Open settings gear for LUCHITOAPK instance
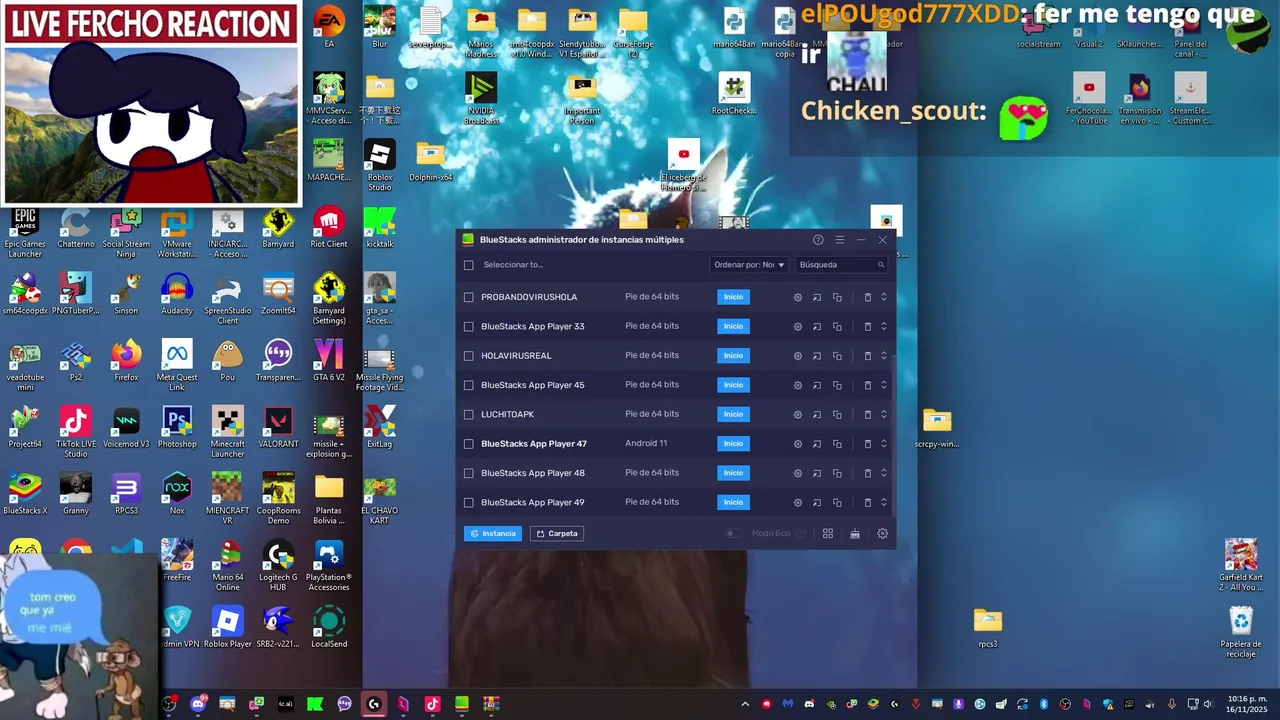This screenshot has height=720, width=1280. (798, 414)
